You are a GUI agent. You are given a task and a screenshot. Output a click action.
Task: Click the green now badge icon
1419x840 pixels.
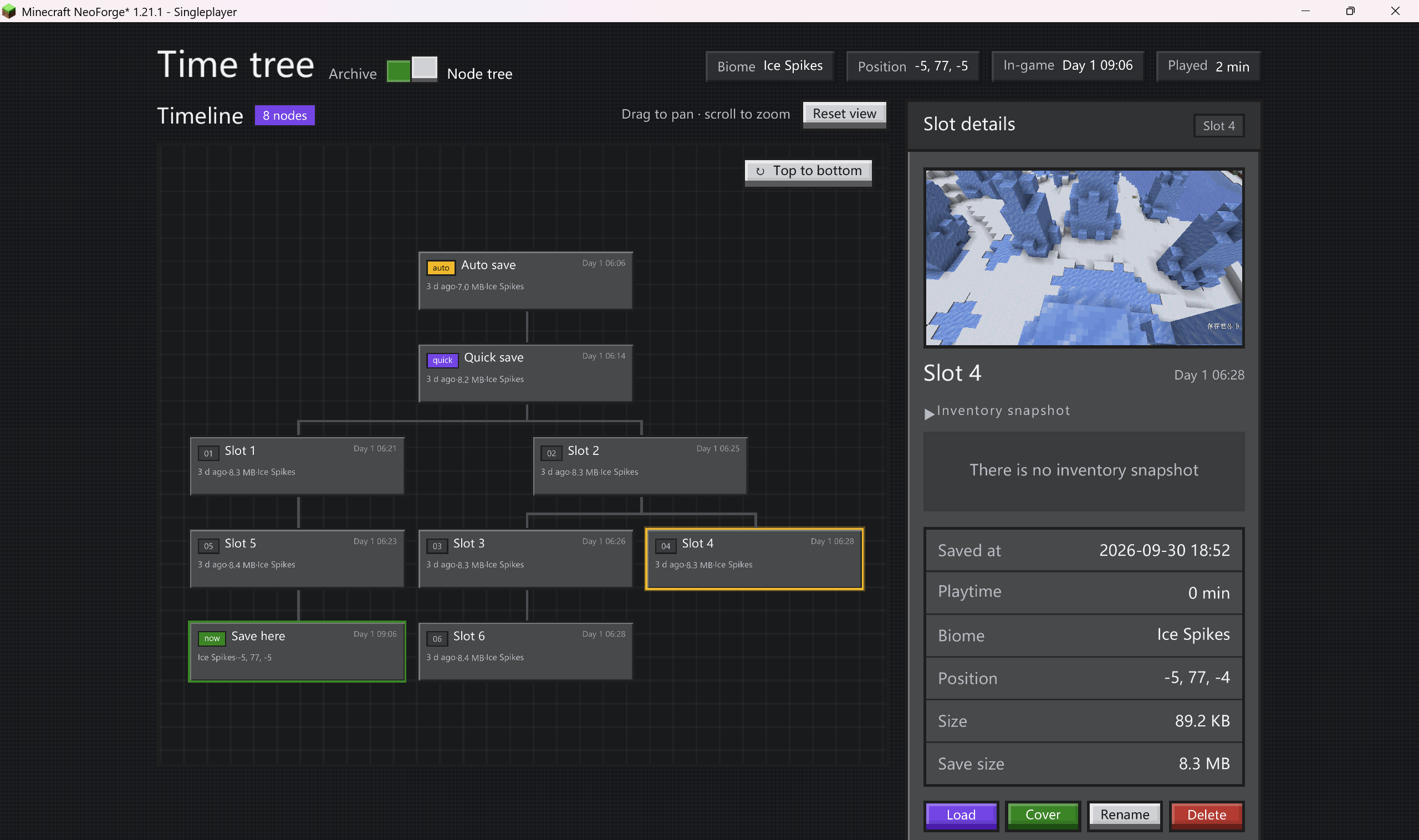click(x=212, y=638)
